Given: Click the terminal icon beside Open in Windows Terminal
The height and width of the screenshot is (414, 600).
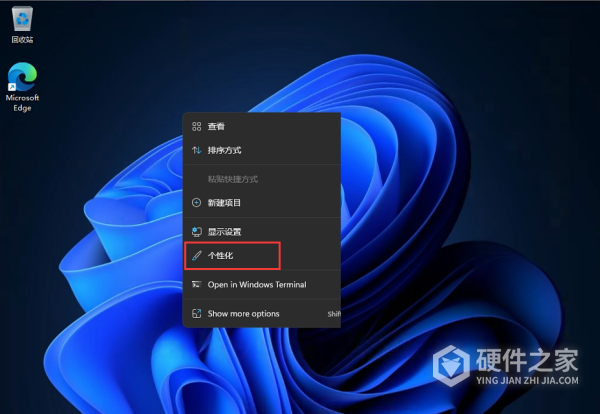Looking at the screenshot, I should [x=196, y=284].
